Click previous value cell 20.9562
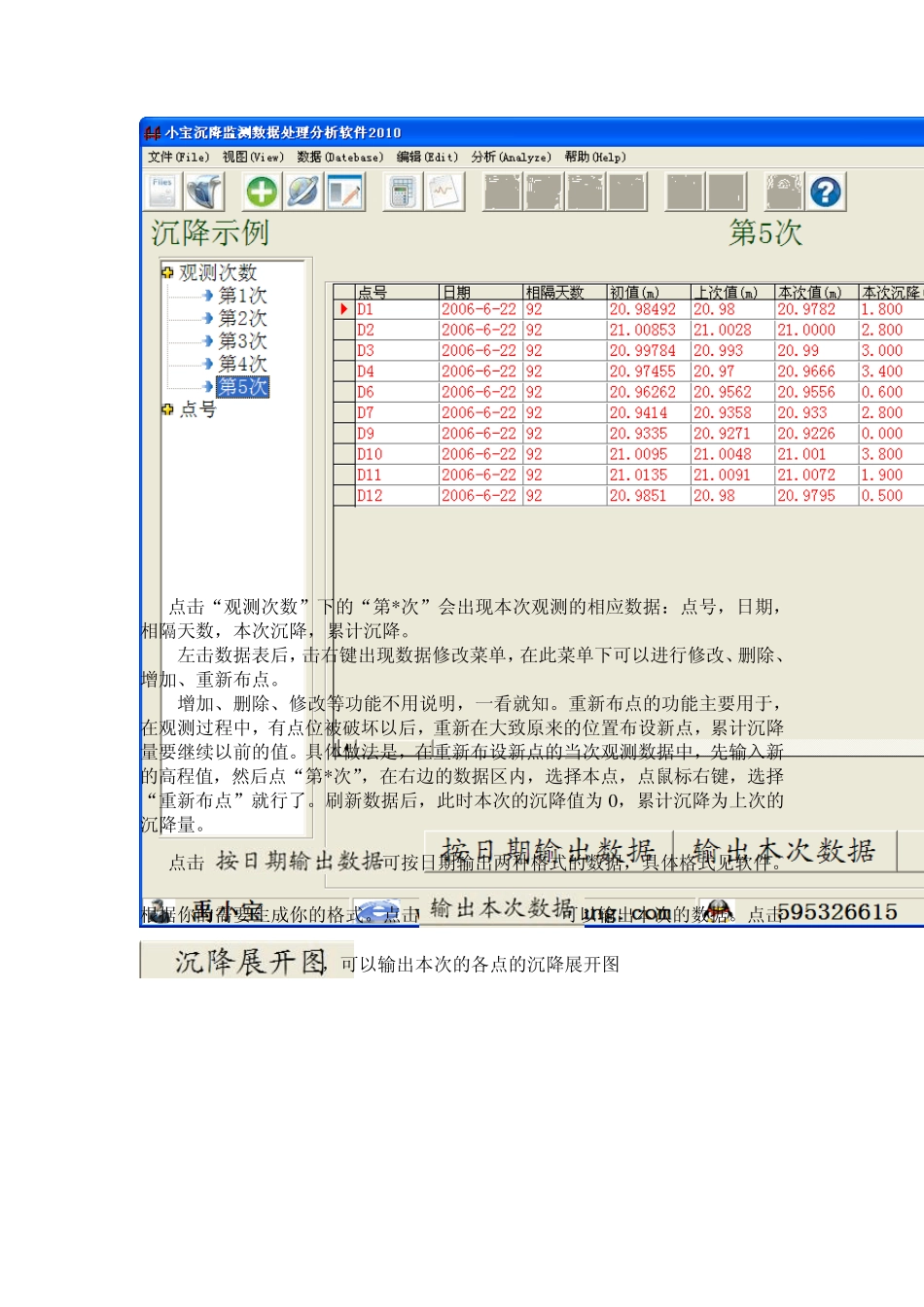Screen dimensions: 924x1307 [x=732, y=392]
